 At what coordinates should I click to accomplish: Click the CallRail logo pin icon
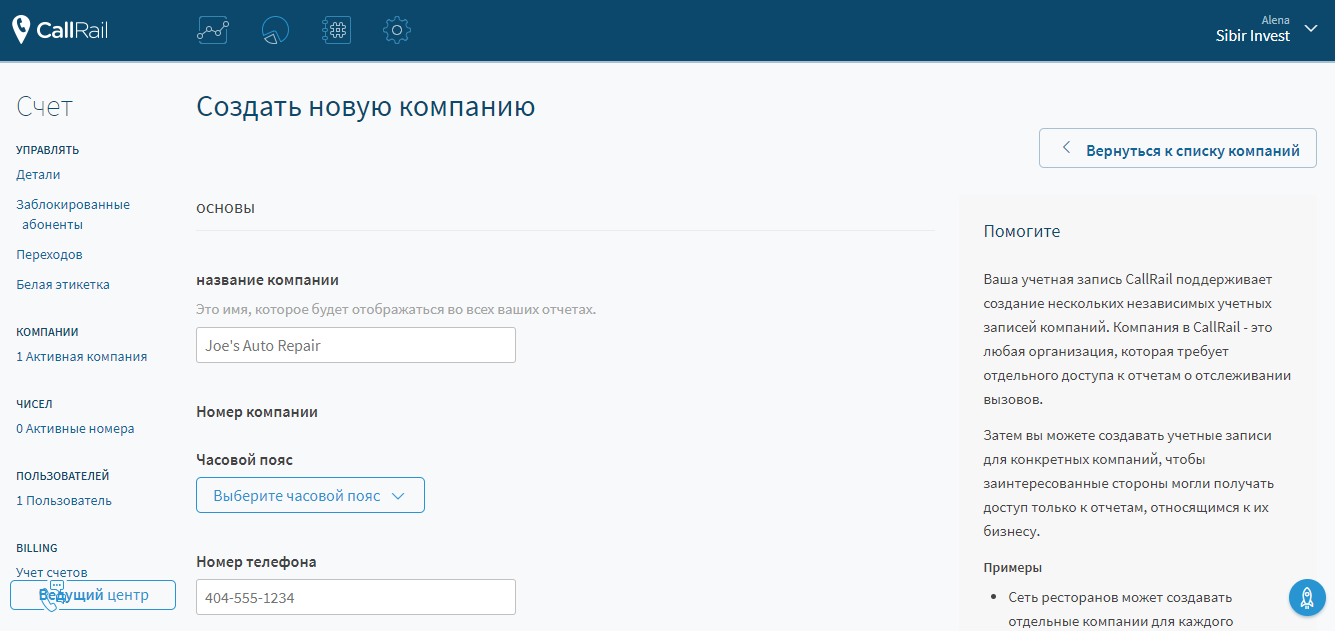coord(22,29)
